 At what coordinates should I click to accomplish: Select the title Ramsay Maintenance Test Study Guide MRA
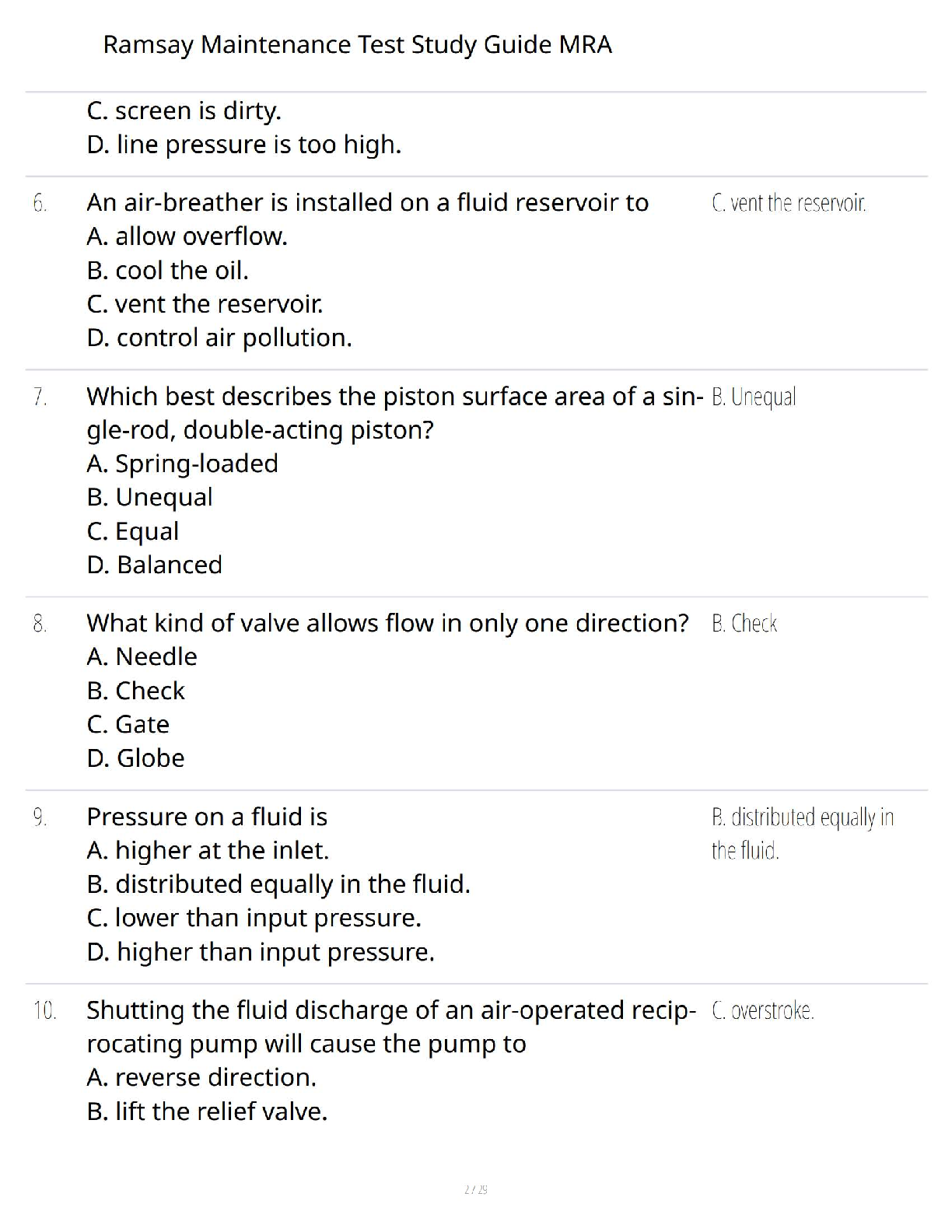(x=357, y=45)
